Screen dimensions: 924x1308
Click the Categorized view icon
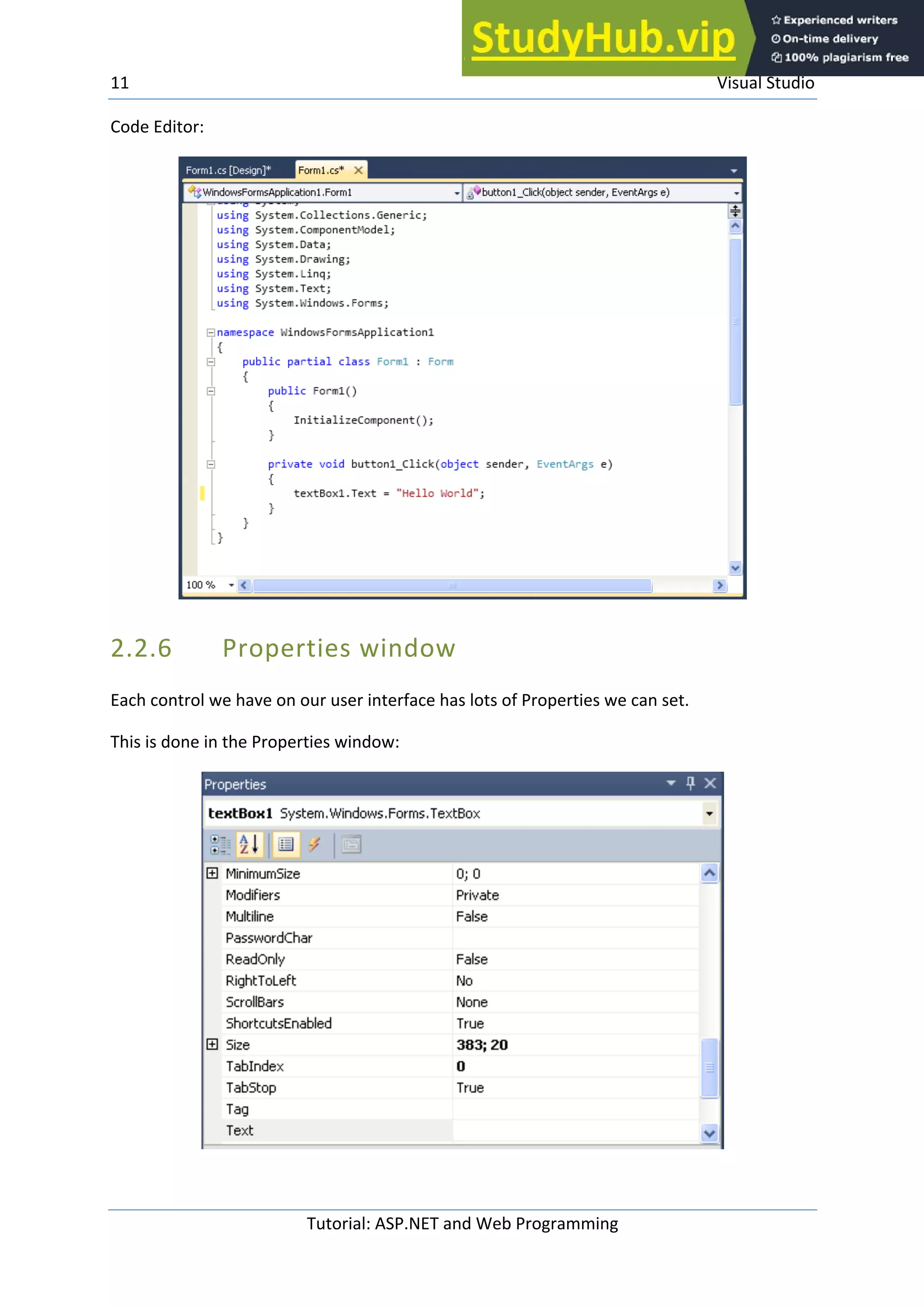tap(220, 845)
